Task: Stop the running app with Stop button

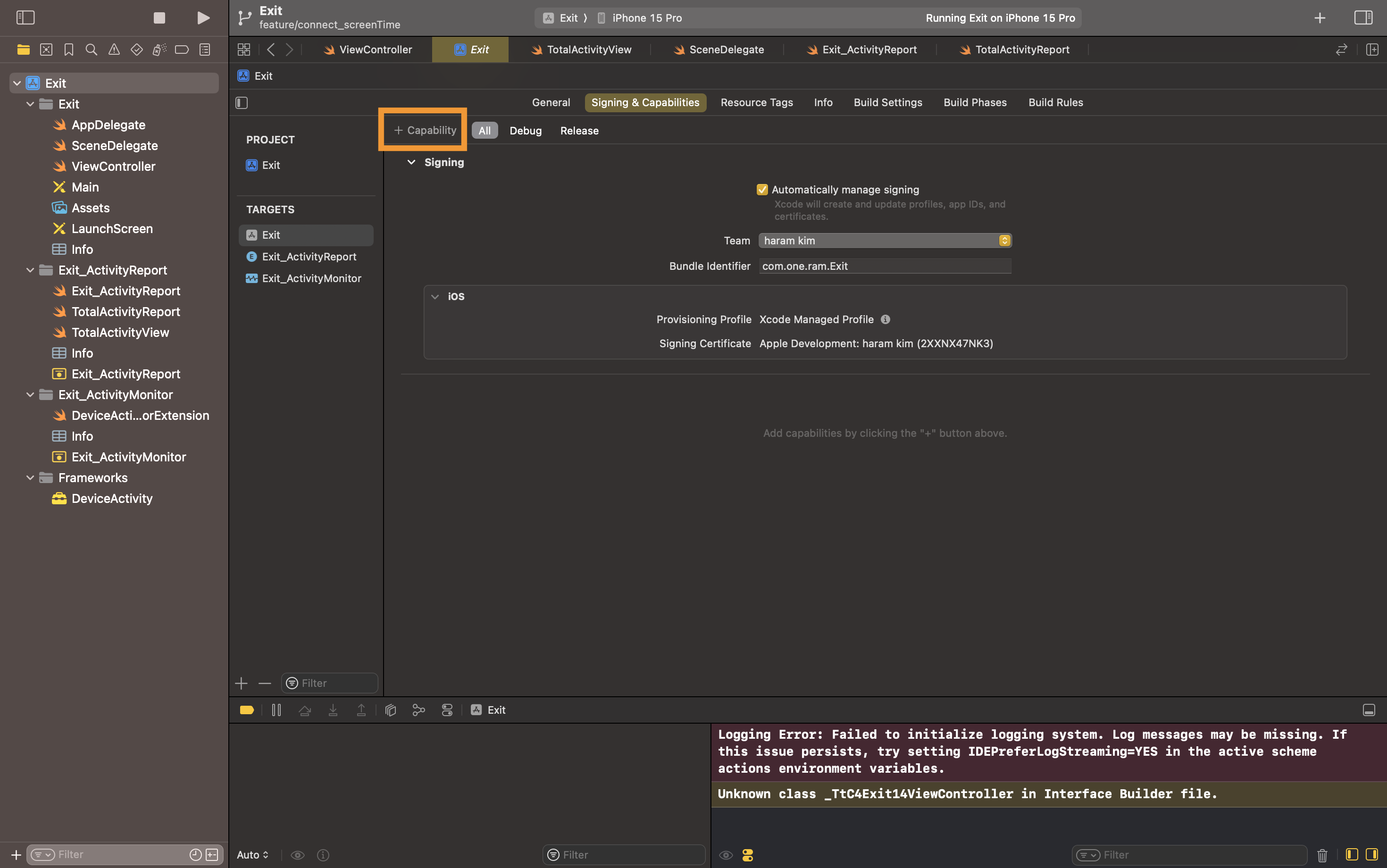Action: [159, 18]
